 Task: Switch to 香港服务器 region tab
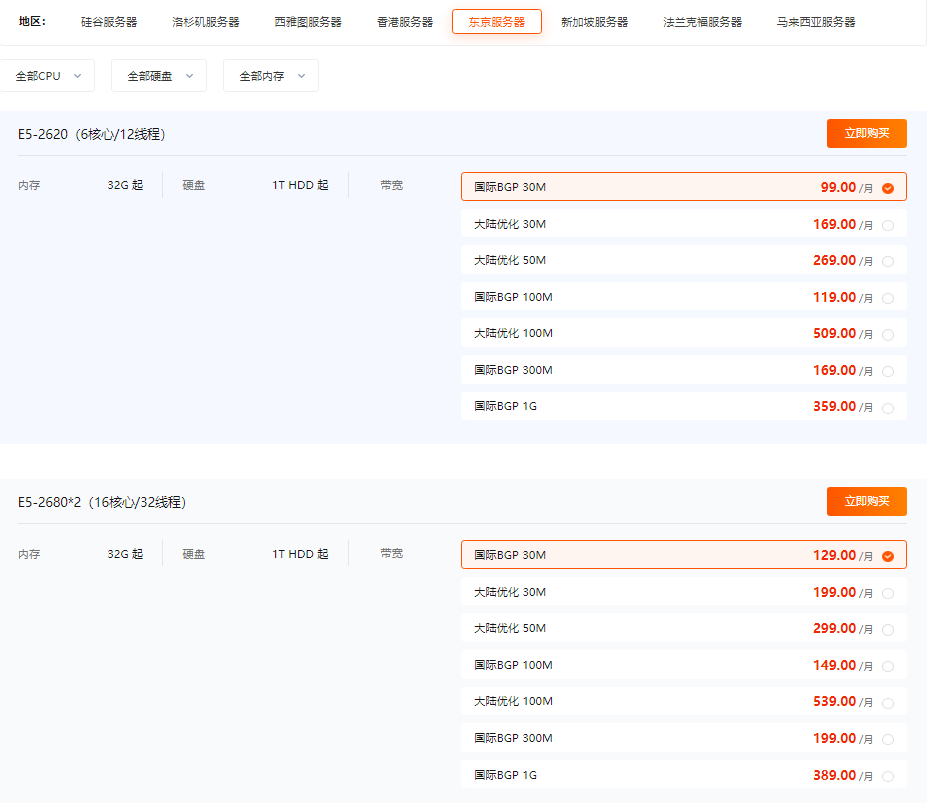(x=405, y=22)
